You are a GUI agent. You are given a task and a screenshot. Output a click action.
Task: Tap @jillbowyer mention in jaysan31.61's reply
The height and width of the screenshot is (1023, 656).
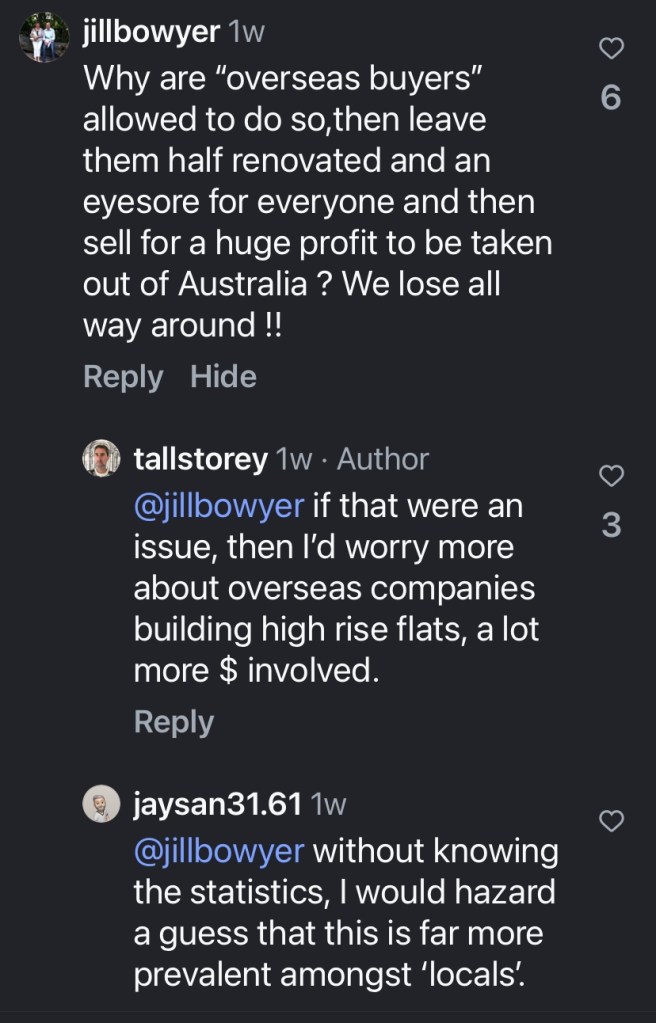click(x=218, y=851)
